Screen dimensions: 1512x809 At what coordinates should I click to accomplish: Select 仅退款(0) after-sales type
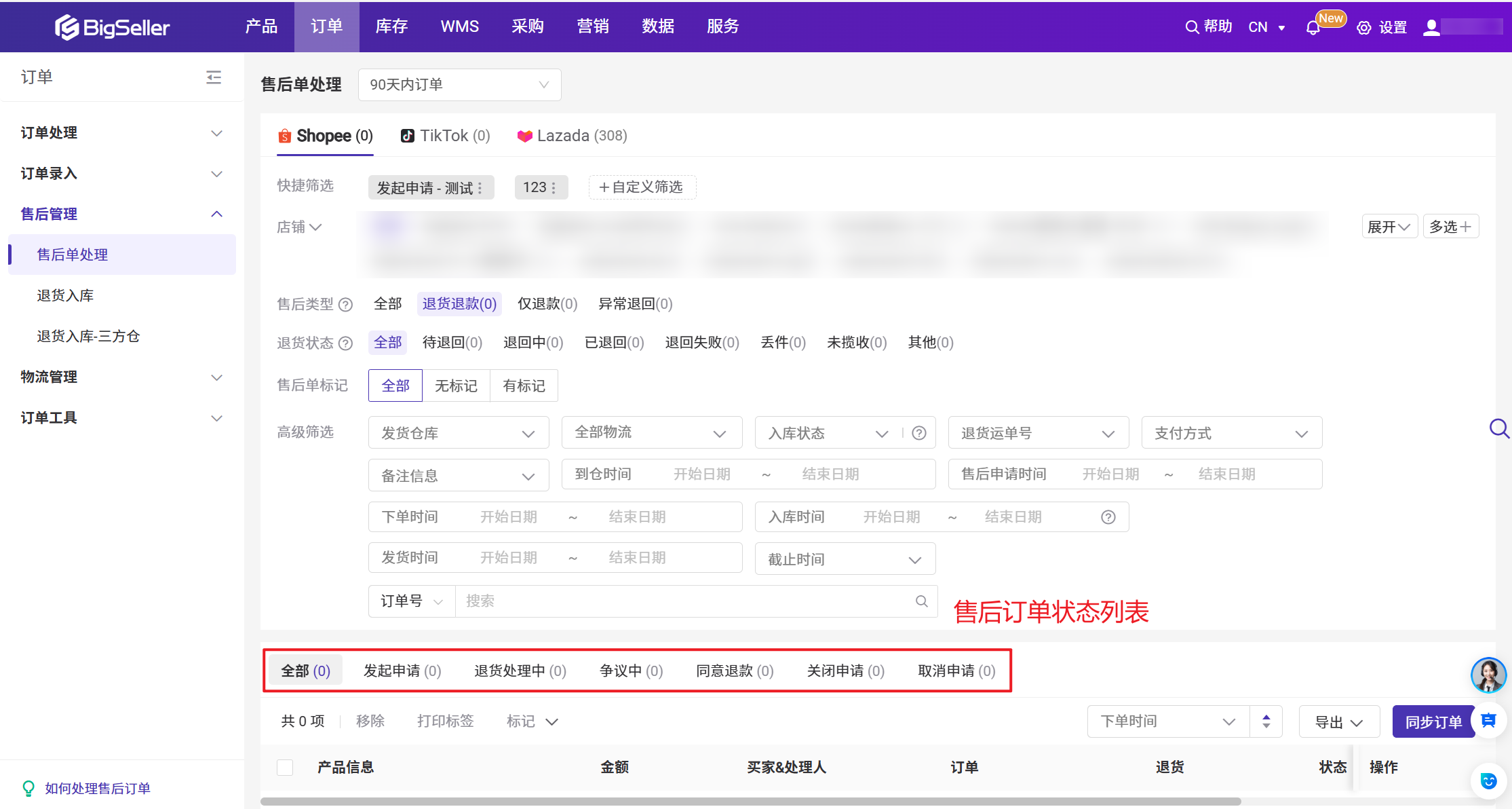pyautogui.click(x=547, y=304)
